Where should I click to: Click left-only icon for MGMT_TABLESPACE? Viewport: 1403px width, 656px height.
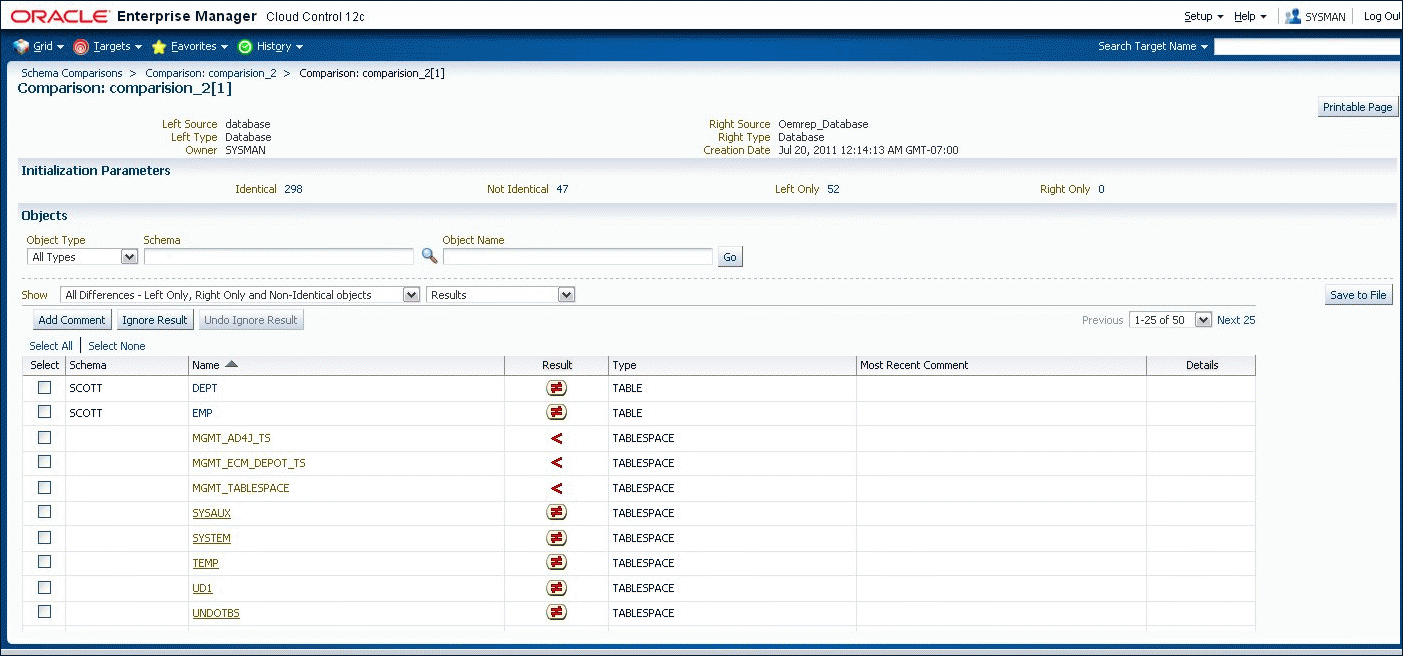click(x=557, y=488)
